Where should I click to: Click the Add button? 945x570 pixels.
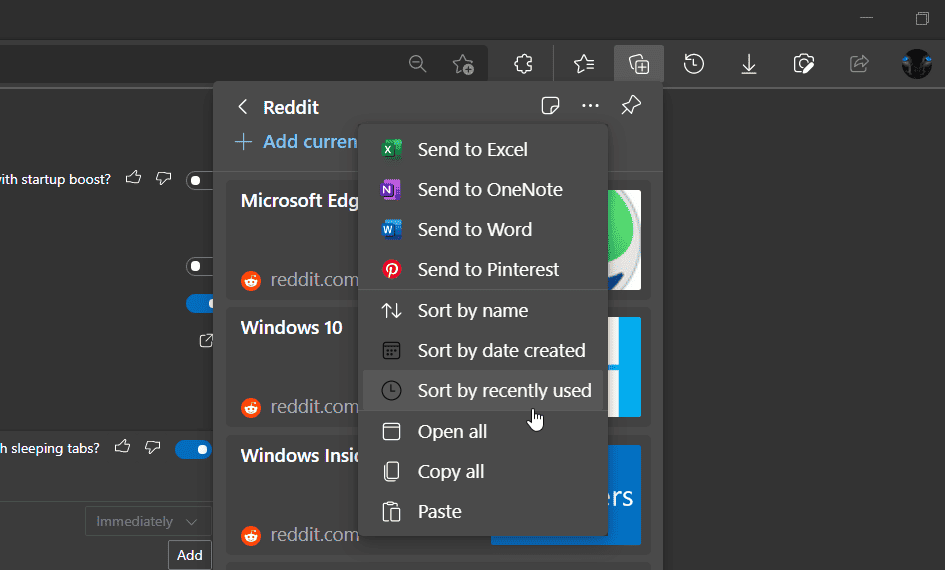[190, 555]
